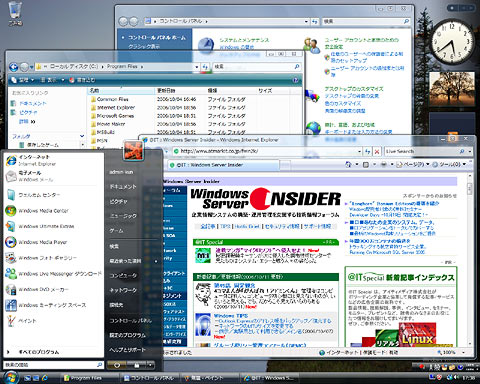Screen dimensions: 480x384
Task: Open the IE address bar dropdown
Action: tap(359, 152)
